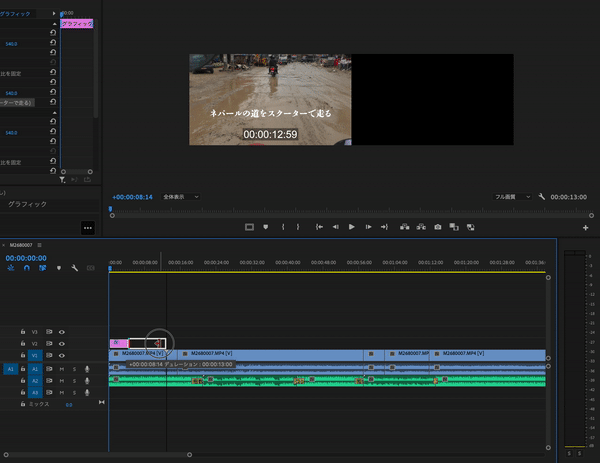Viewport: 600px width, 463px height.
Task: Lock the ミックス track
Action: pos(23,404)
